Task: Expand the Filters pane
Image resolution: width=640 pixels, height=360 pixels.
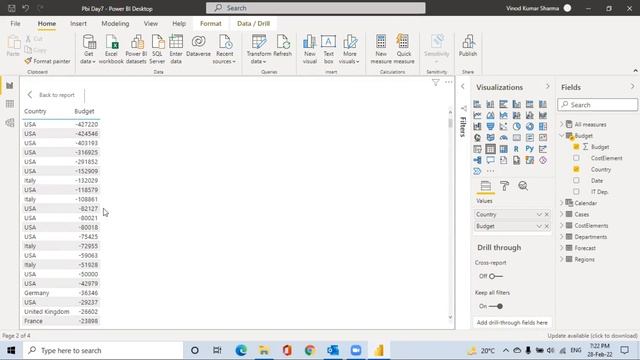Action: tap(462, 87)
